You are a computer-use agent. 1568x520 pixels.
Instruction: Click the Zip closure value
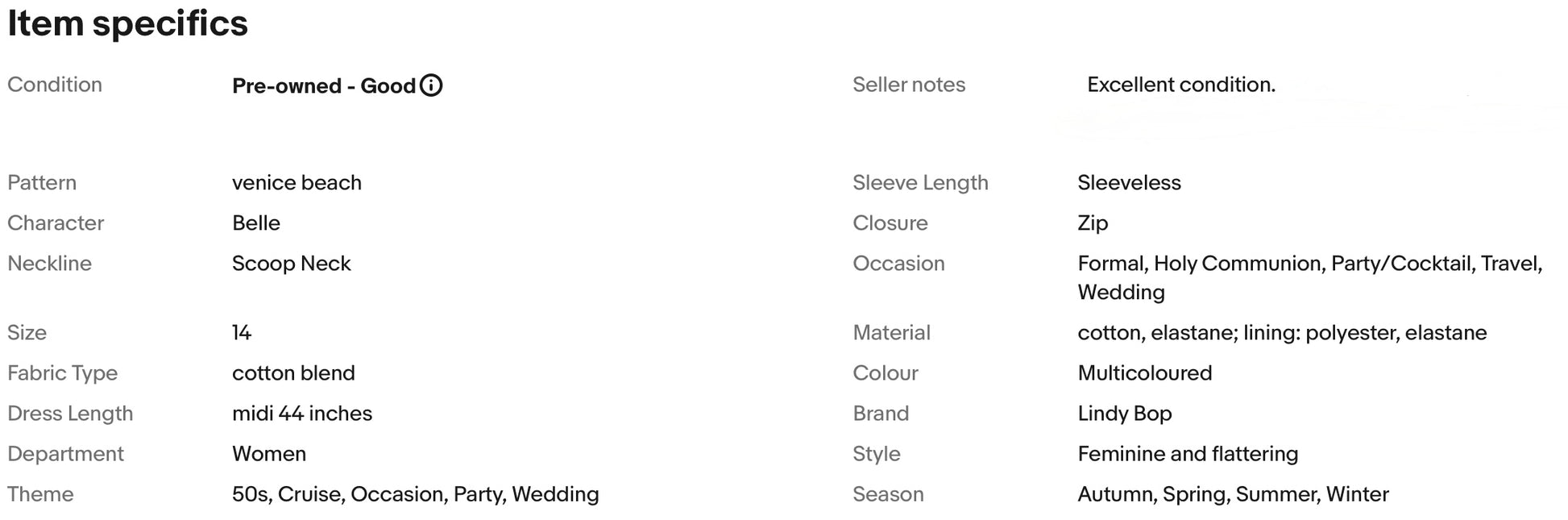tap(1093, 223)
